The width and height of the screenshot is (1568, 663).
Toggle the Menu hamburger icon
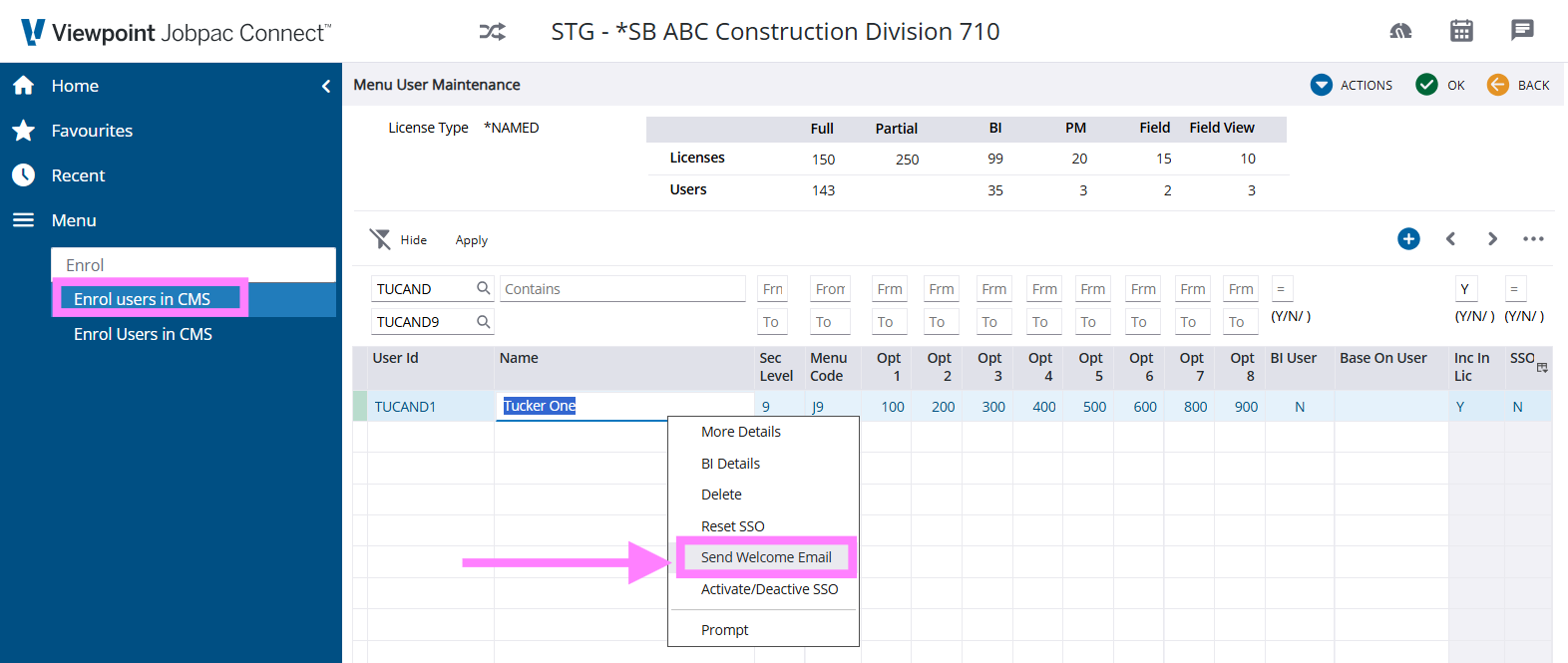pyautogui.click(x=24, y=220)
